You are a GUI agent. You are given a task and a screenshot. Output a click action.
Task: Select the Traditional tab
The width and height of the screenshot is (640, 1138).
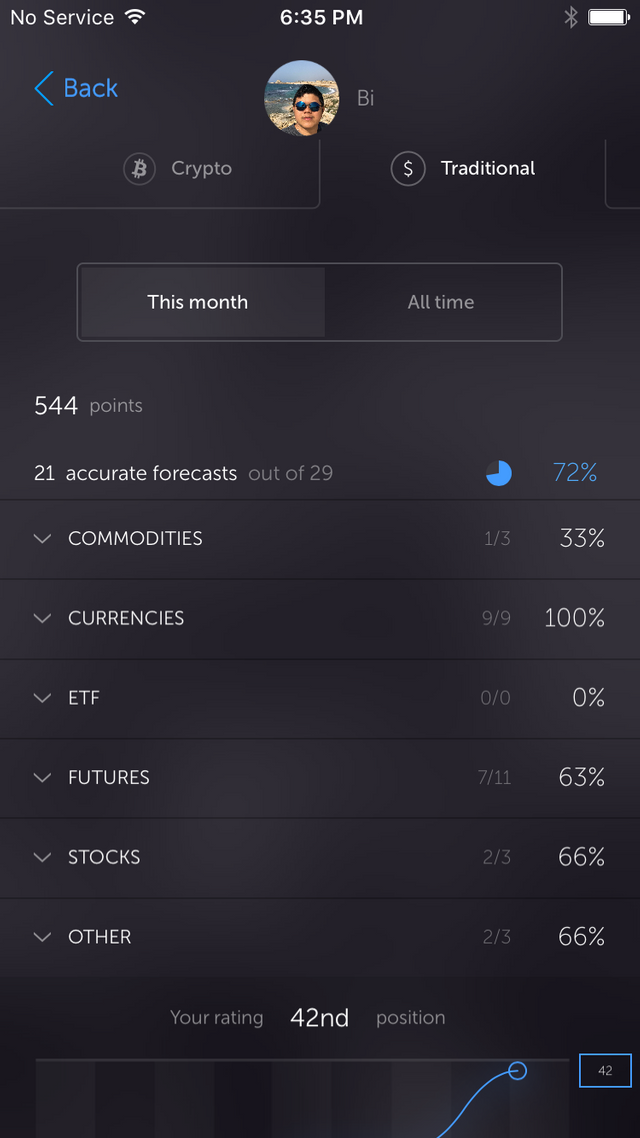463,169
